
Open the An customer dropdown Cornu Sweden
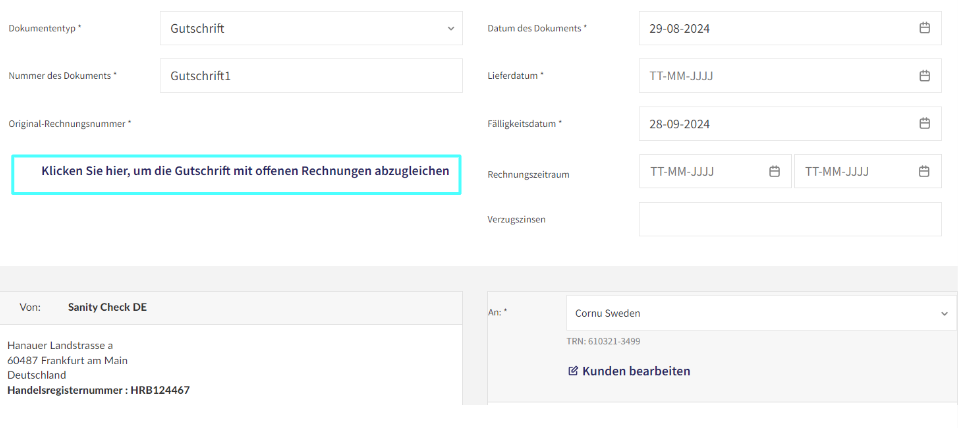[x=761, y=313]
